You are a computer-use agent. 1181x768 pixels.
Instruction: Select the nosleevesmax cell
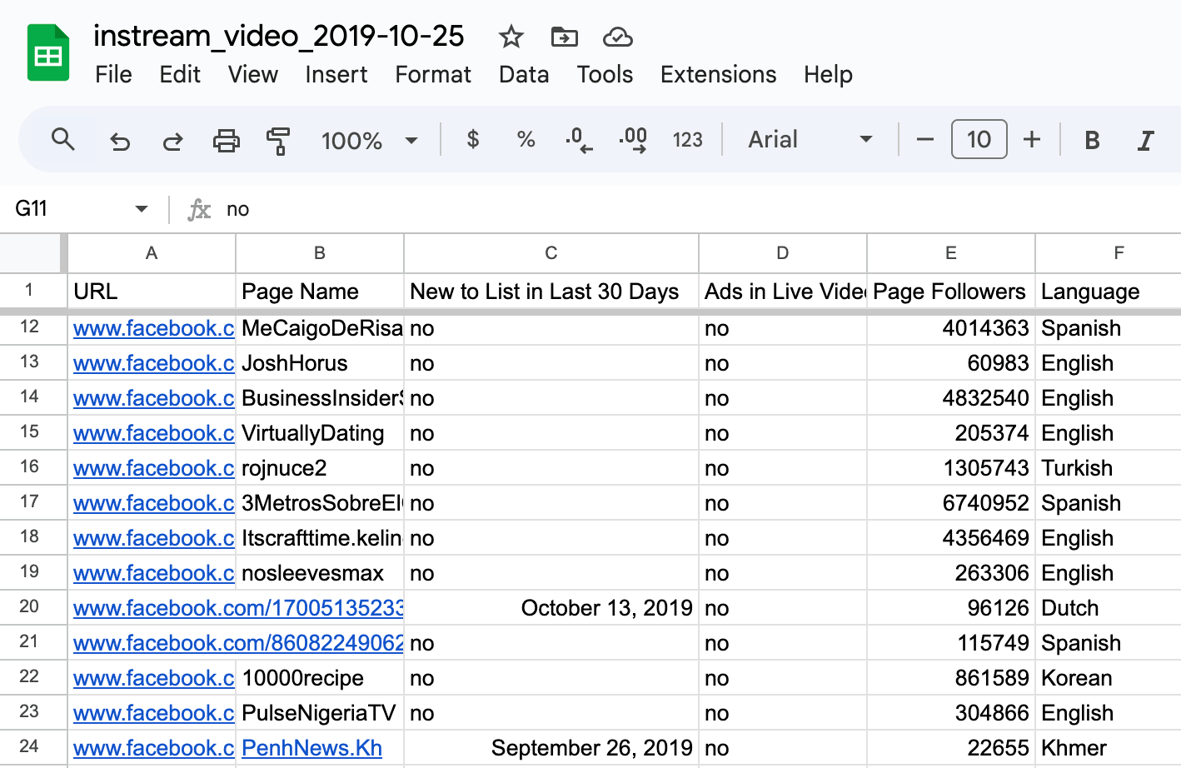(x=319, y=574)
